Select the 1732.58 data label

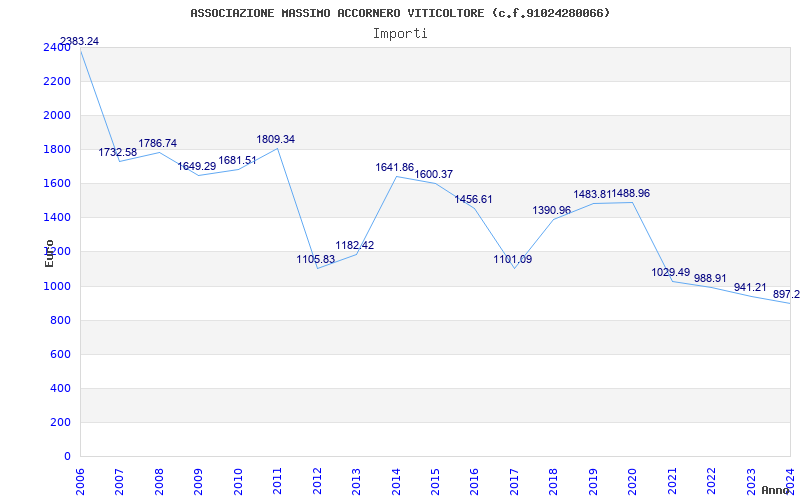[118, 152]
